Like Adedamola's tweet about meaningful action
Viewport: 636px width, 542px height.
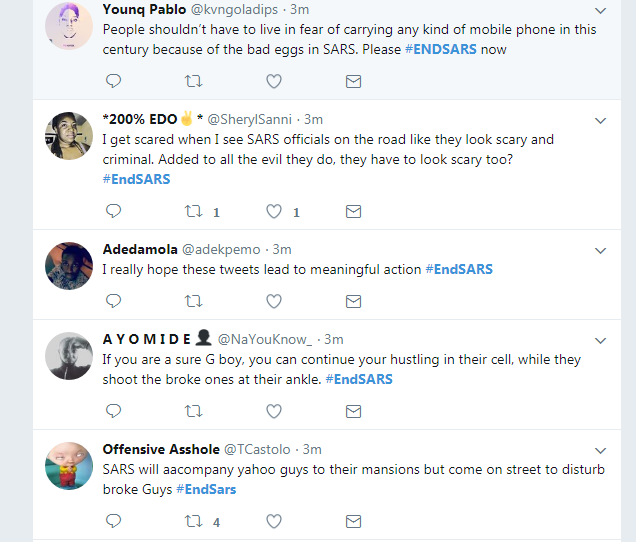[x=274, y=300]
